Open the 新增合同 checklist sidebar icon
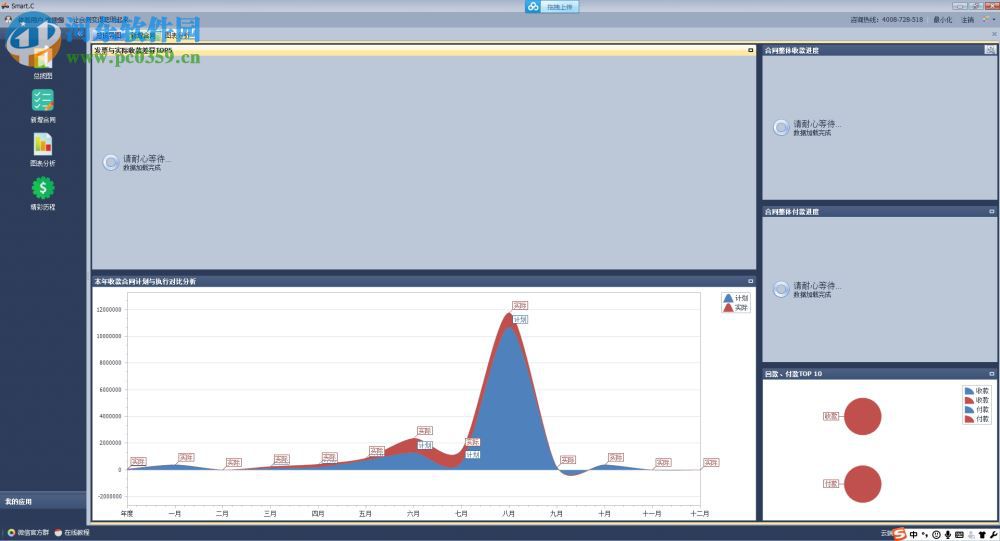 click(x=43, y=100)
